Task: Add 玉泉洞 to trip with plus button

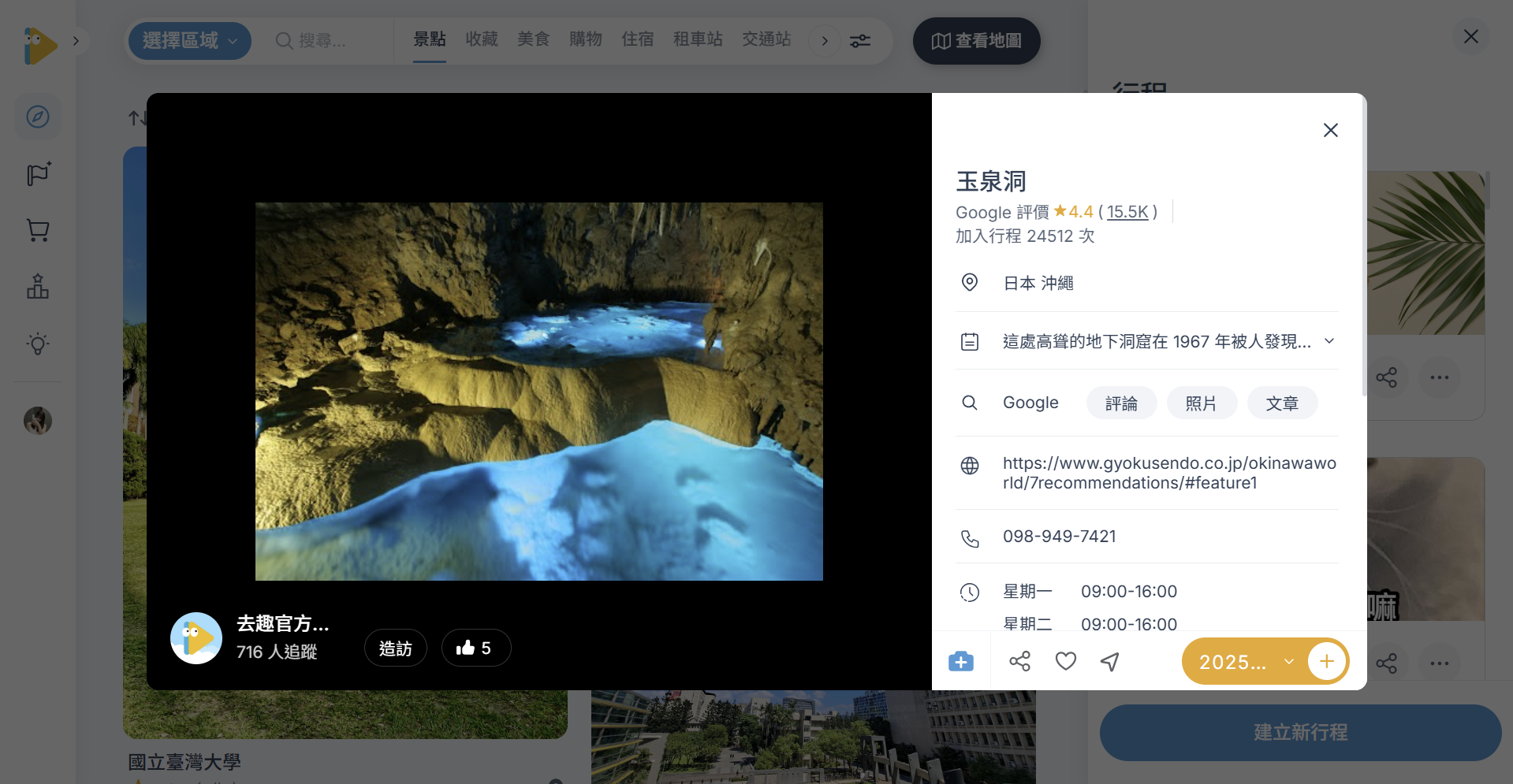Action: pos(1327,661)
